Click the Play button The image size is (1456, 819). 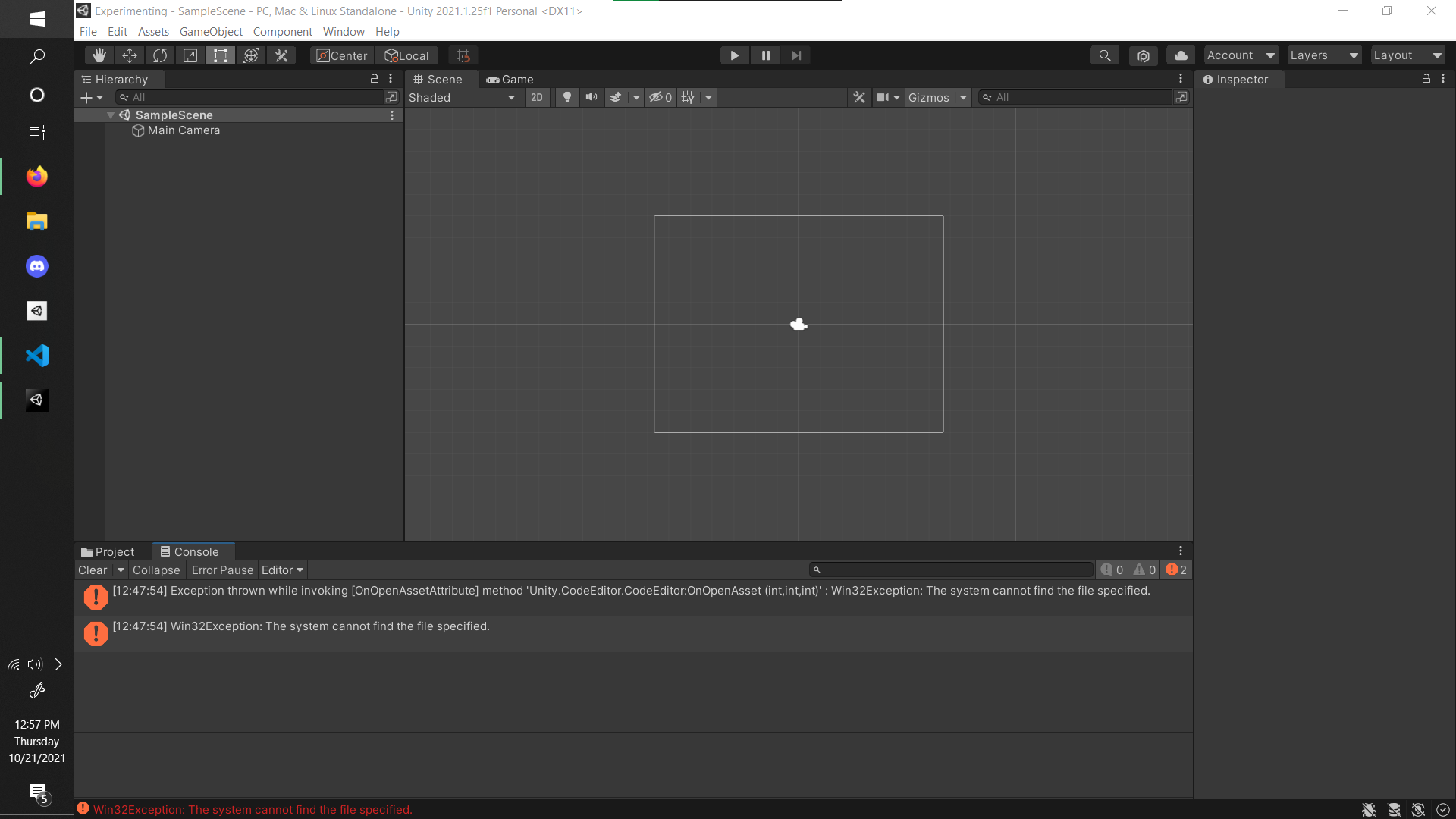[734, 55]
